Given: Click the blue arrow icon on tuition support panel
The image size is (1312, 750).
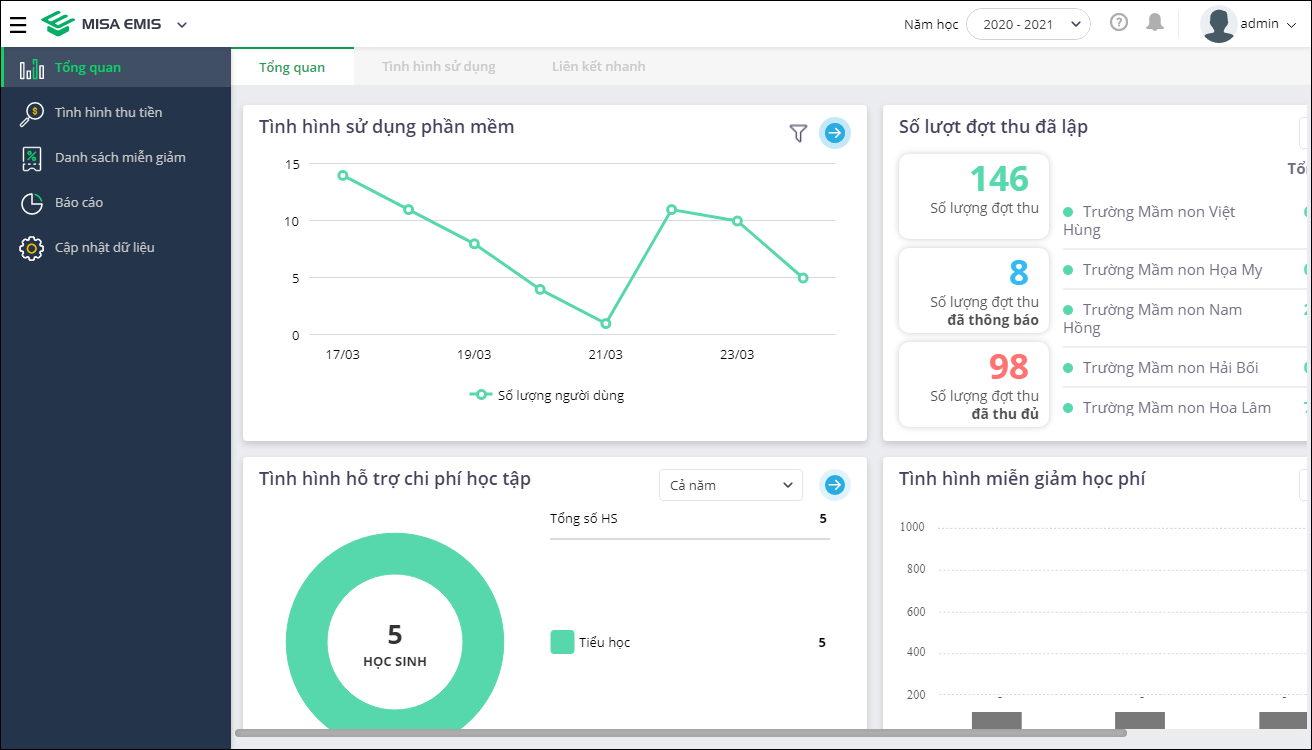Looking at the screenshot, I should [835, 485].
